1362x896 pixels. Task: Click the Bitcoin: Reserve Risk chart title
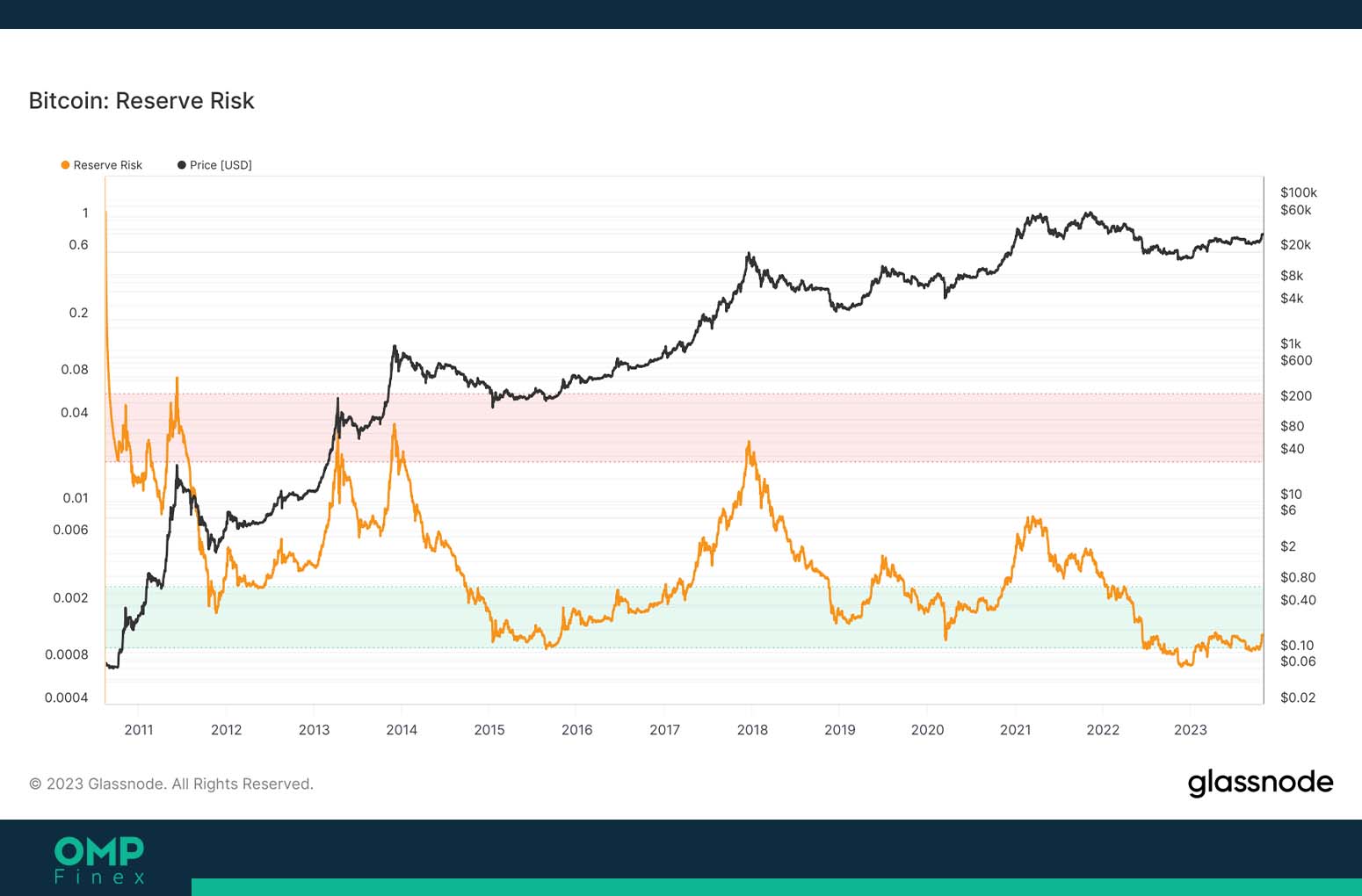[141, 101]
